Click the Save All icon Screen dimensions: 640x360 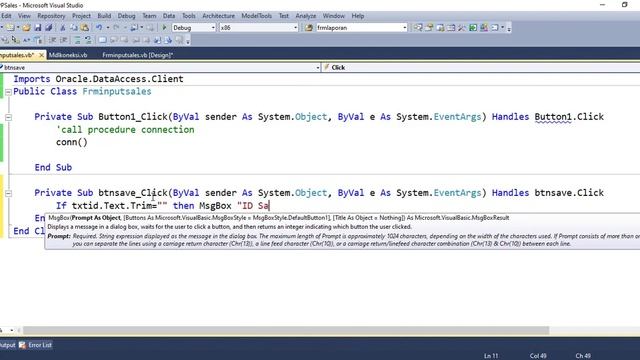point(49,28)
